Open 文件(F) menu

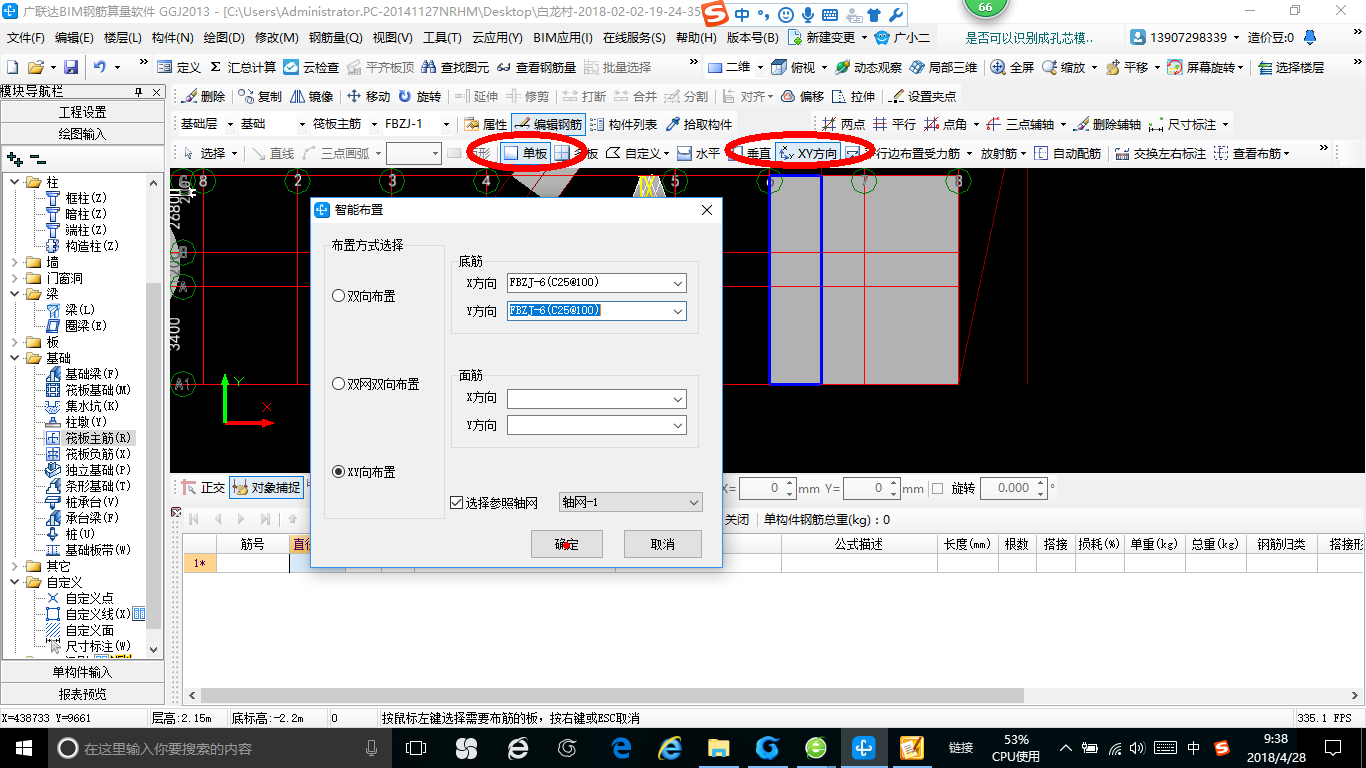[26, 37]
